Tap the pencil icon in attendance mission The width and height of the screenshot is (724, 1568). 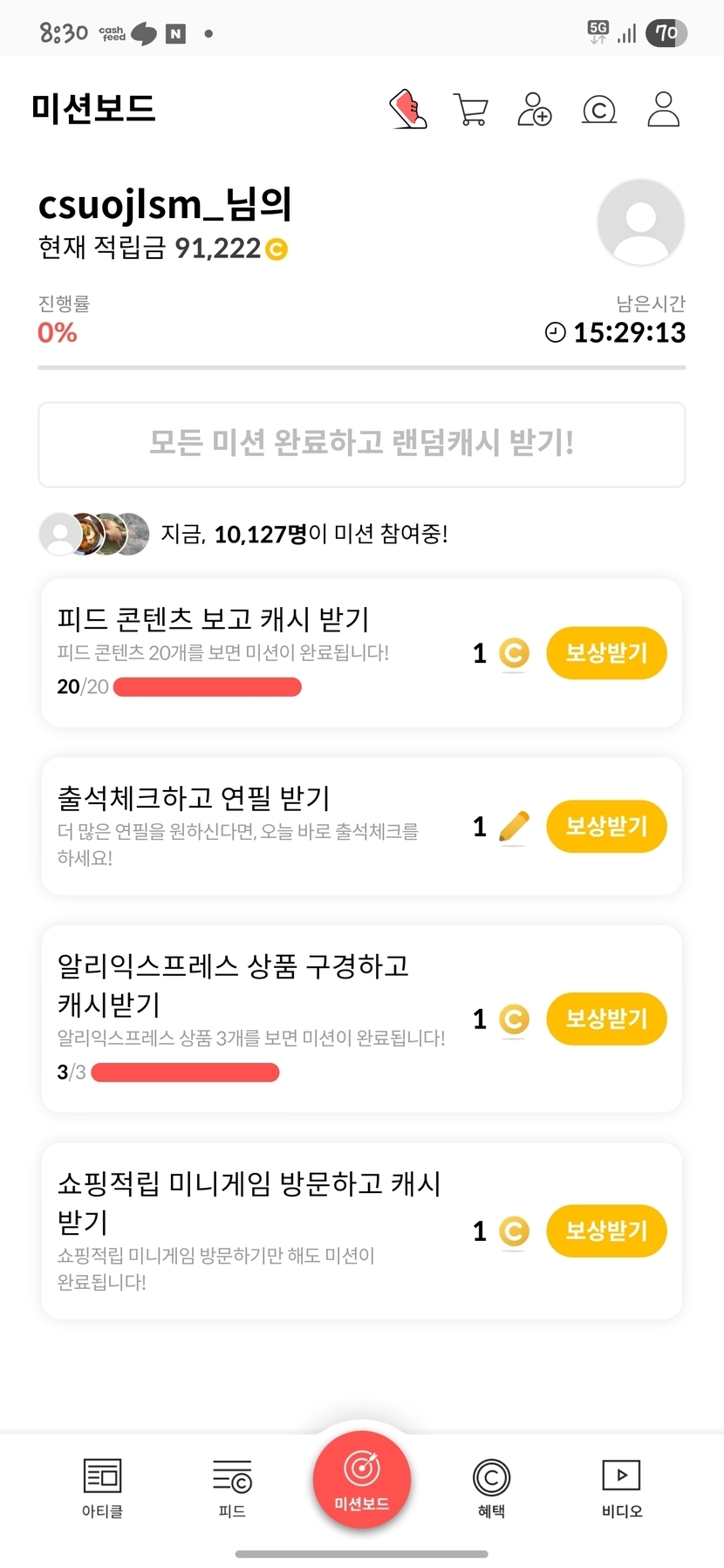point(514,827)
